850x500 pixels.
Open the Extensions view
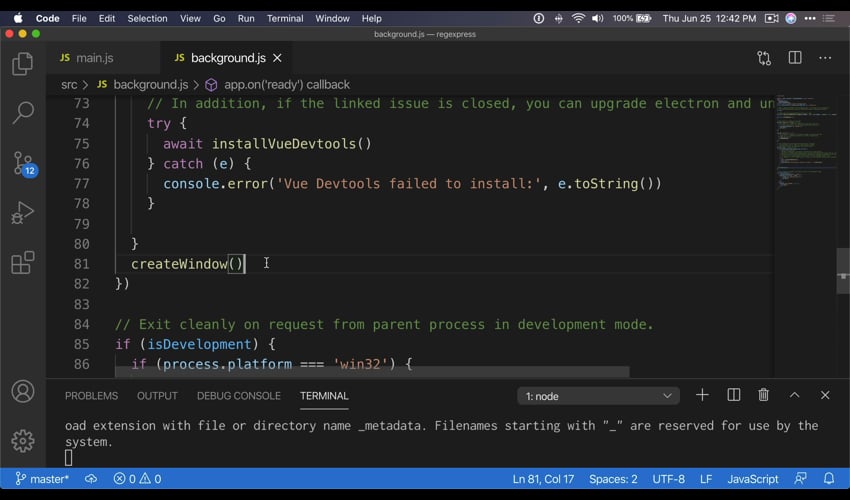point(23,262)
